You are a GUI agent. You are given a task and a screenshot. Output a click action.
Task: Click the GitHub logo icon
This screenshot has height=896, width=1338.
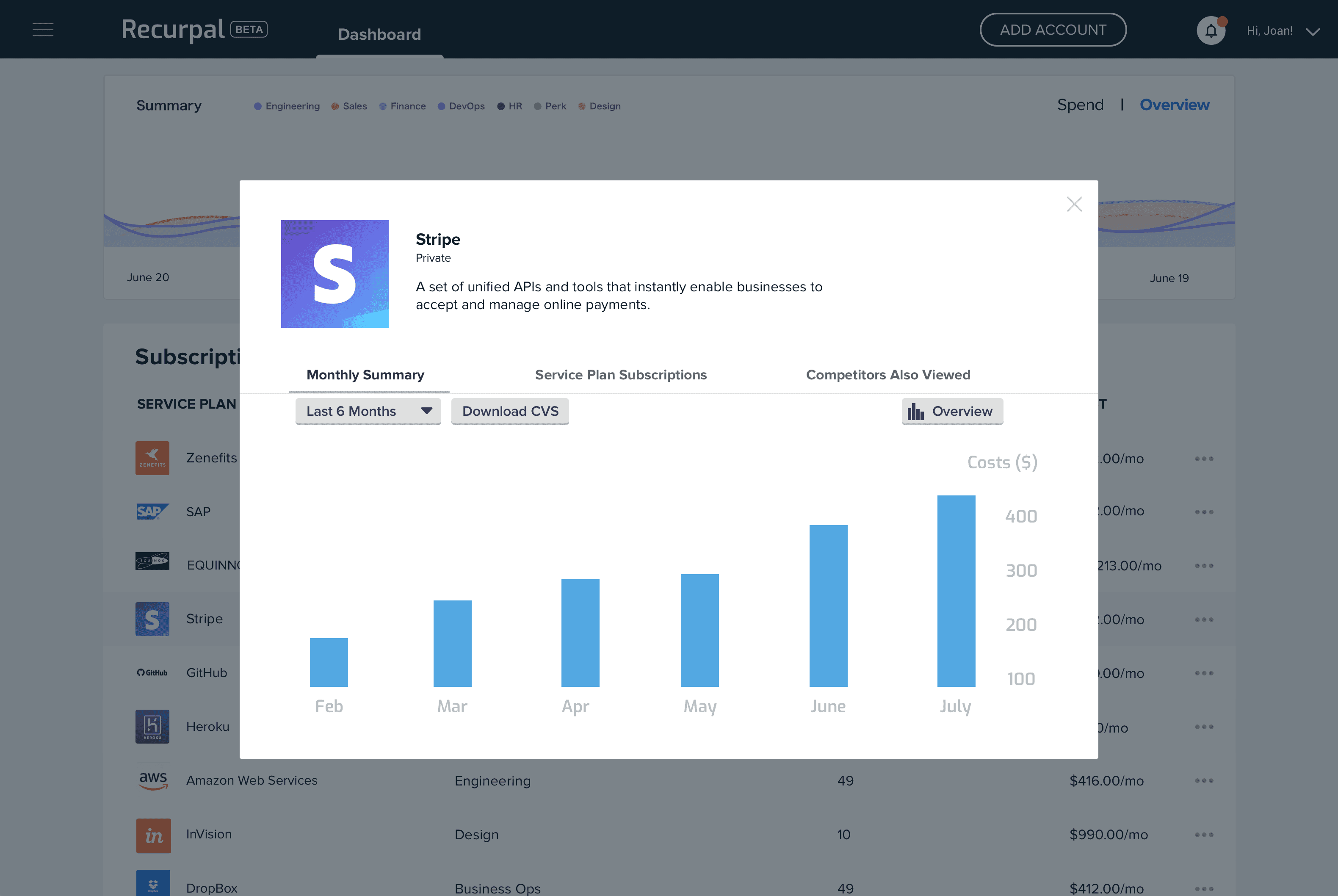pos(152,672)
